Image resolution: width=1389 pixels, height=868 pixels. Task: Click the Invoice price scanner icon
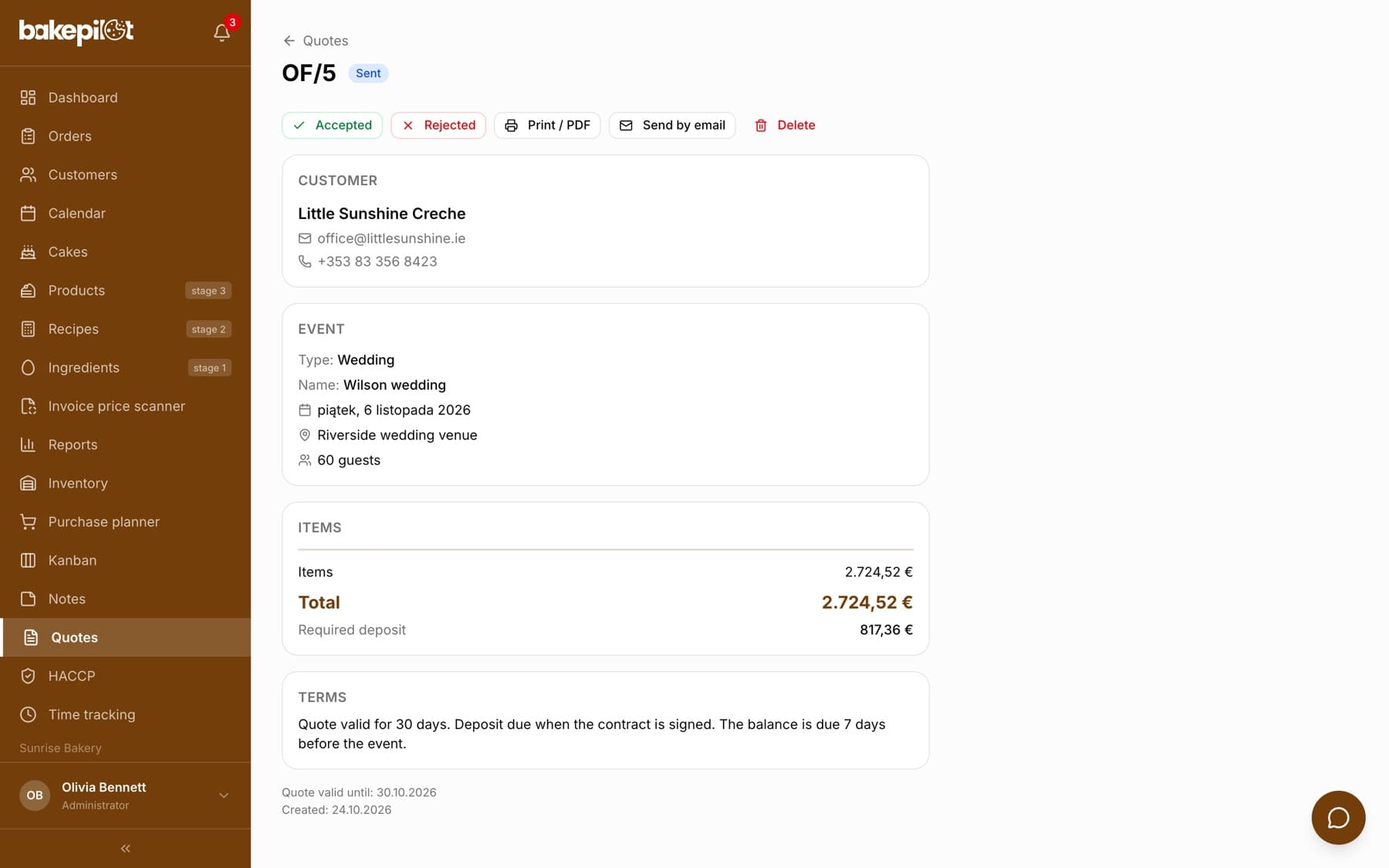29,406
